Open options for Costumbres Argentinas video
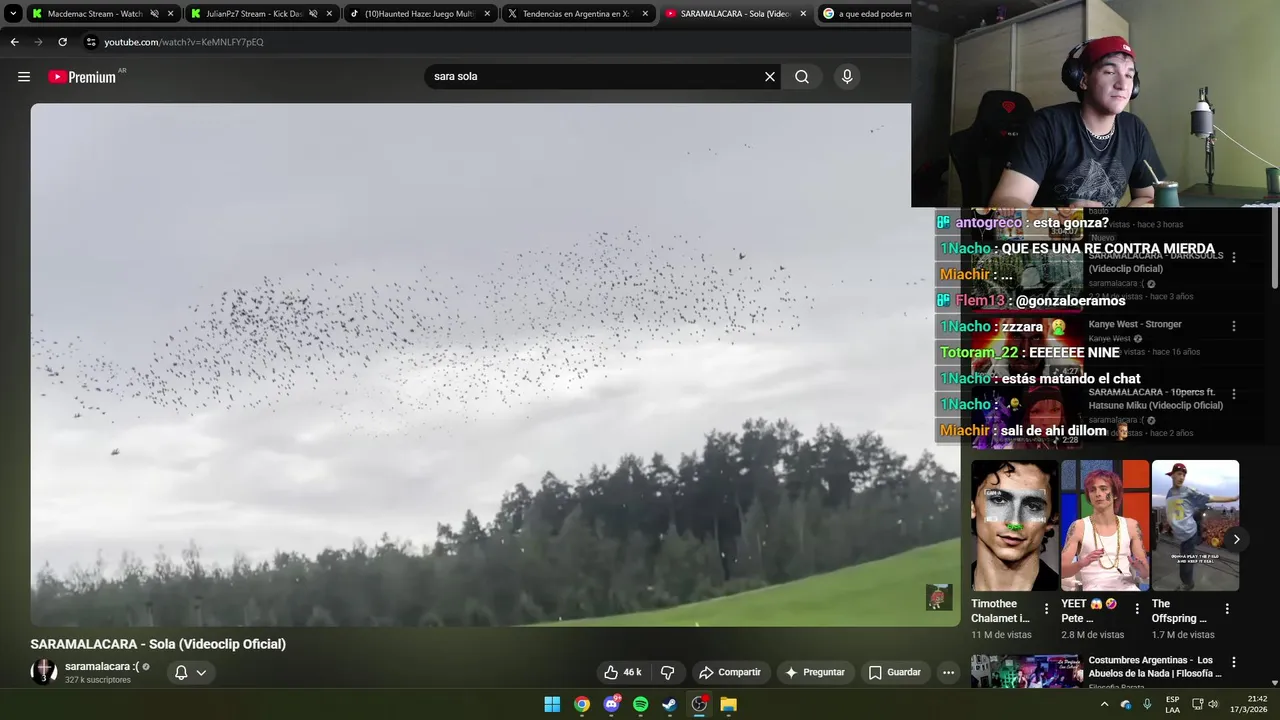 click(1233, 662)
